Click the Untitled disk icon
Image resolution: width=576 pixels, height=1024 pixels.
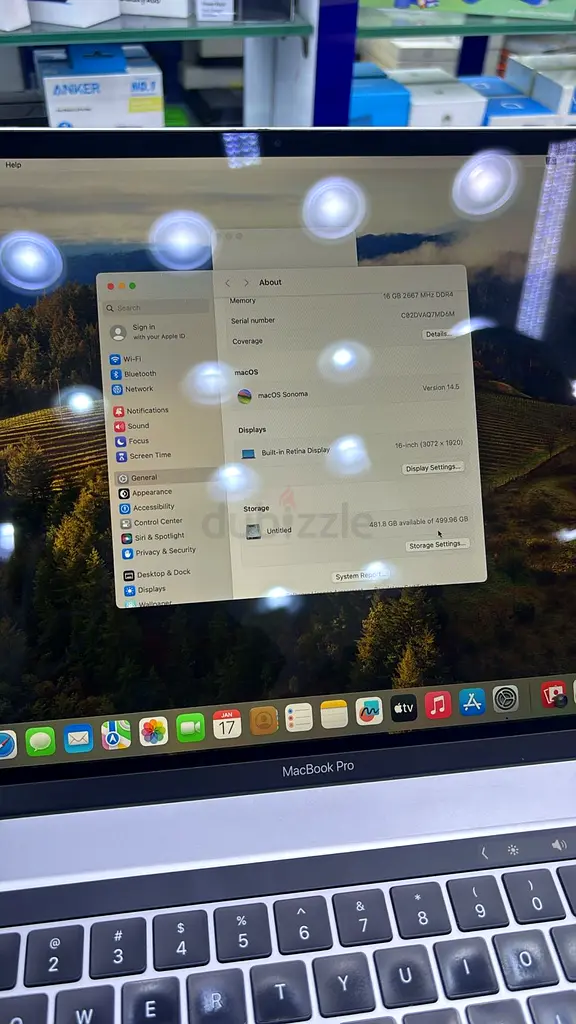click(x=253, y=531)
